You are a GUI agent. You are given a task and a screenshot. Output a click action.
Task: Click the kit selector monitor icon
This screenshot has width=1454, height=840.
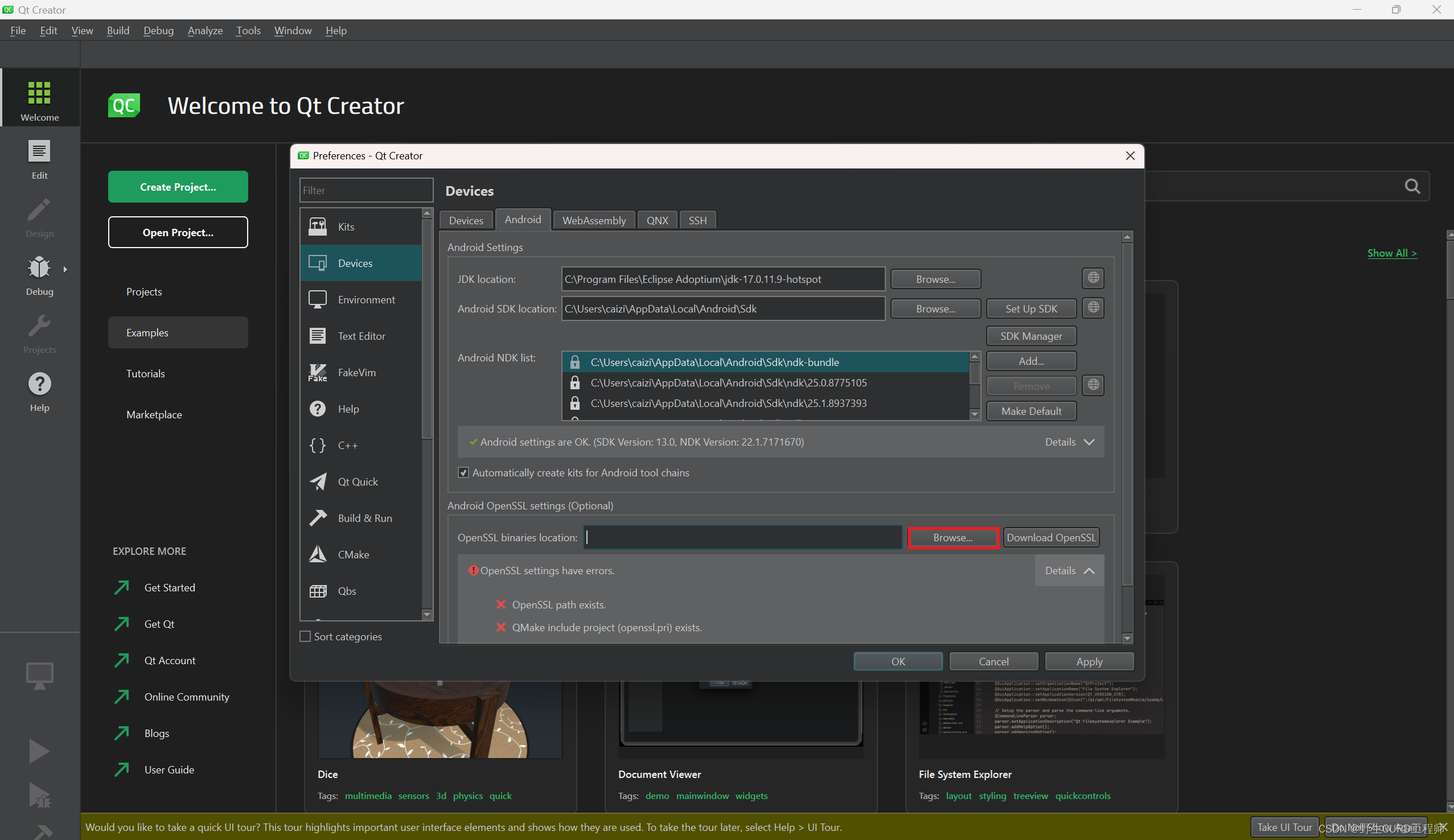(x=39, y=675)
